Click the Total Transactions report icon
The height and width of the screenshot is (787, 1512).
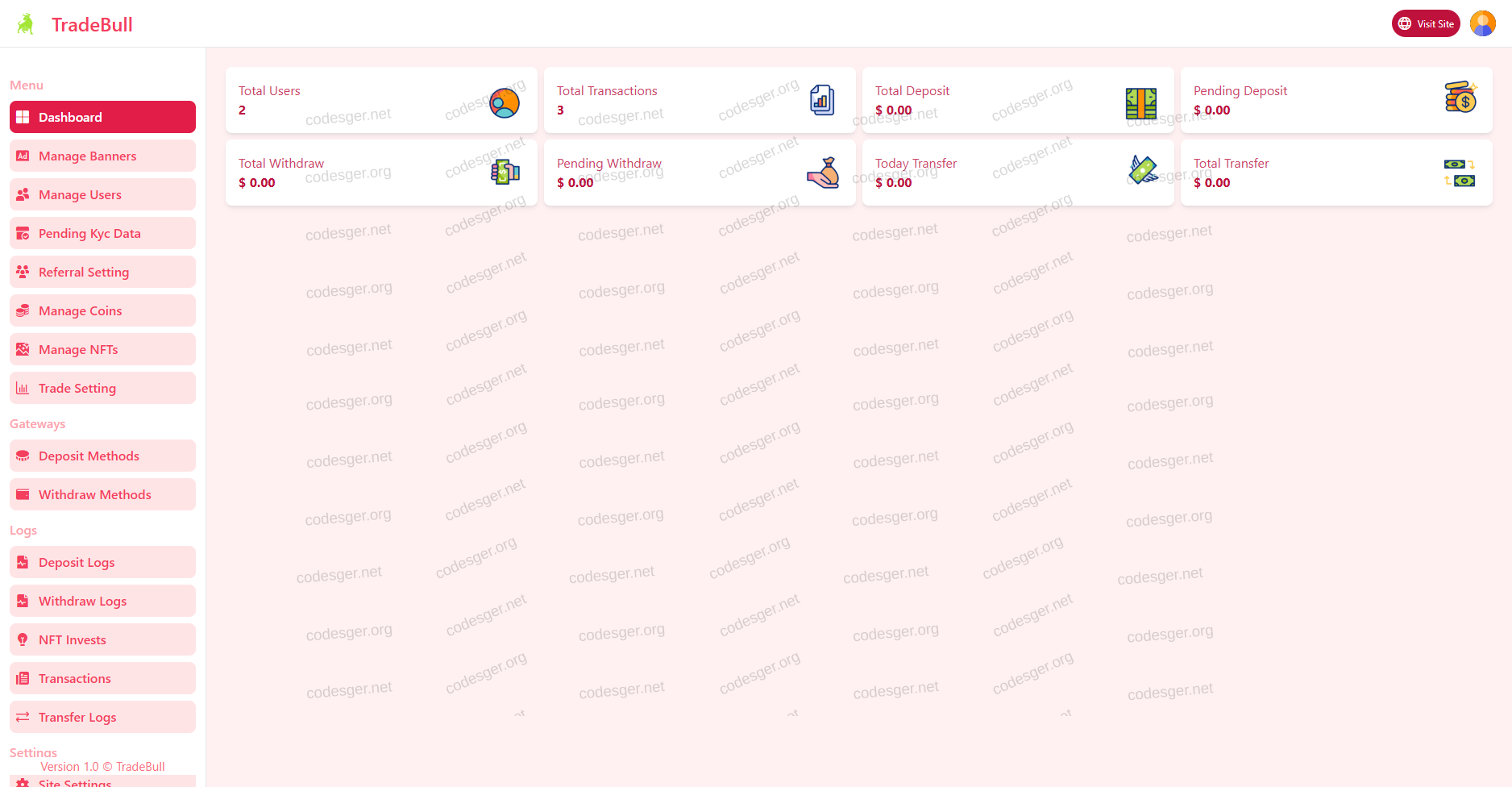(x=821, y=101)
